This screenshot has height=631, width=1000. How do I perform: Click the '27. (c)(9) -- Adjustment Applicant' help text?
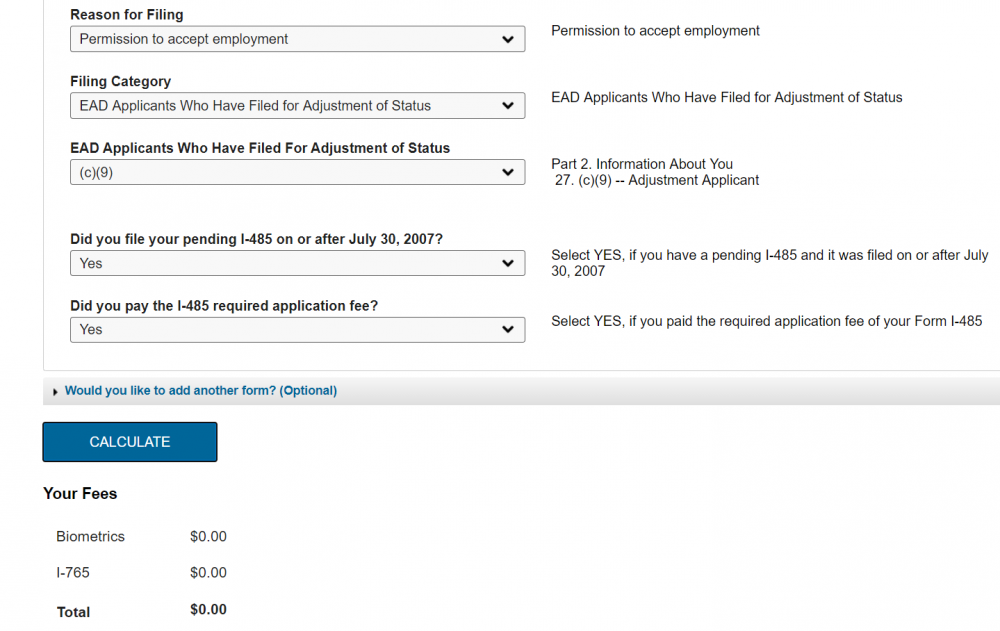[x=657, y=181]
